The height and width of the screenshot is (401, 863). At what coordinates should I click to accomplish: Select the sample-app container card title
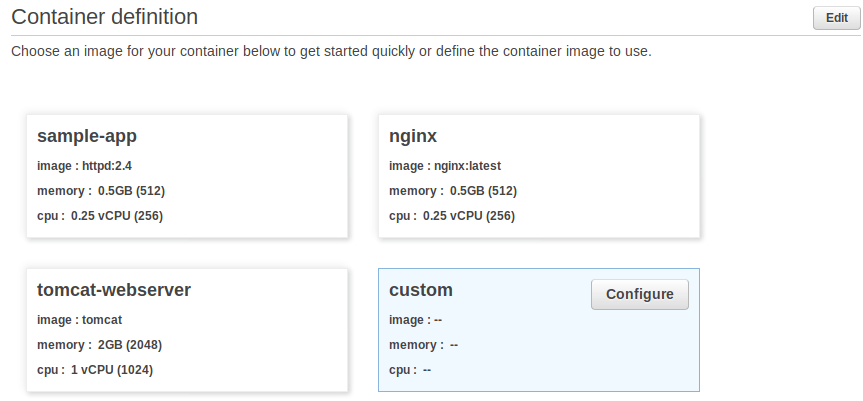(x=87, y=135)
